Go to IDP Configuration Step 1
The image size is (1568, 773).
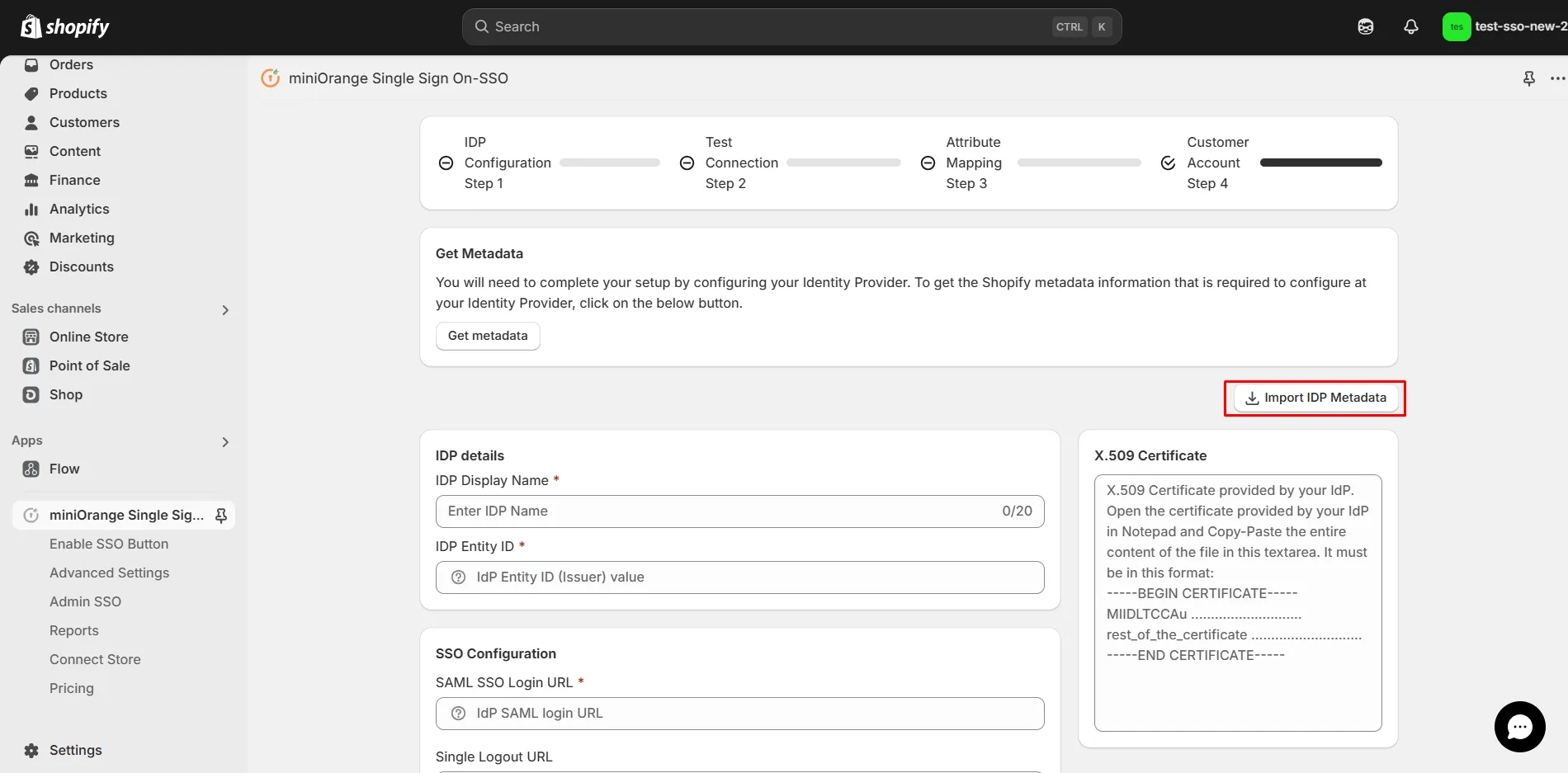tap(508, 163)
